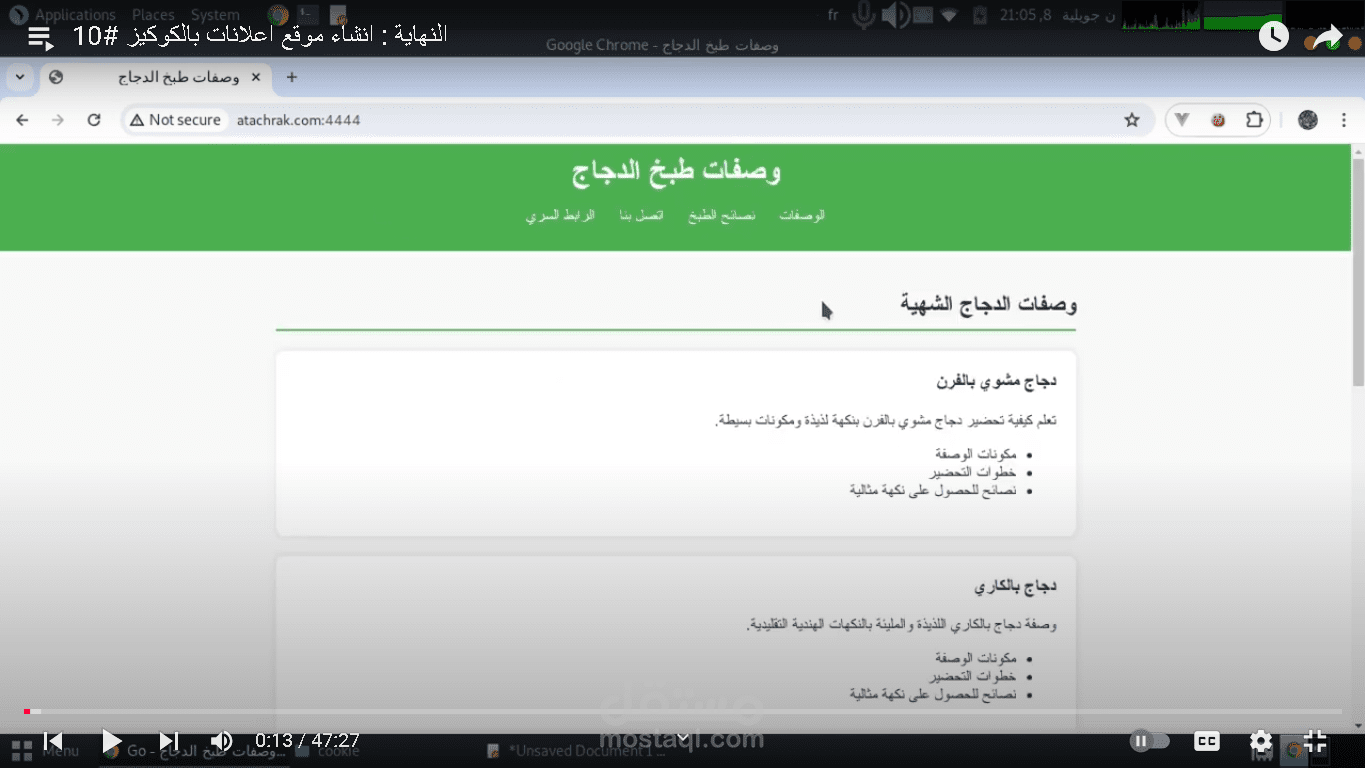Mute the video volume speaker icon
This screenshot has width=1365, height=768.
tap(221, 741)
